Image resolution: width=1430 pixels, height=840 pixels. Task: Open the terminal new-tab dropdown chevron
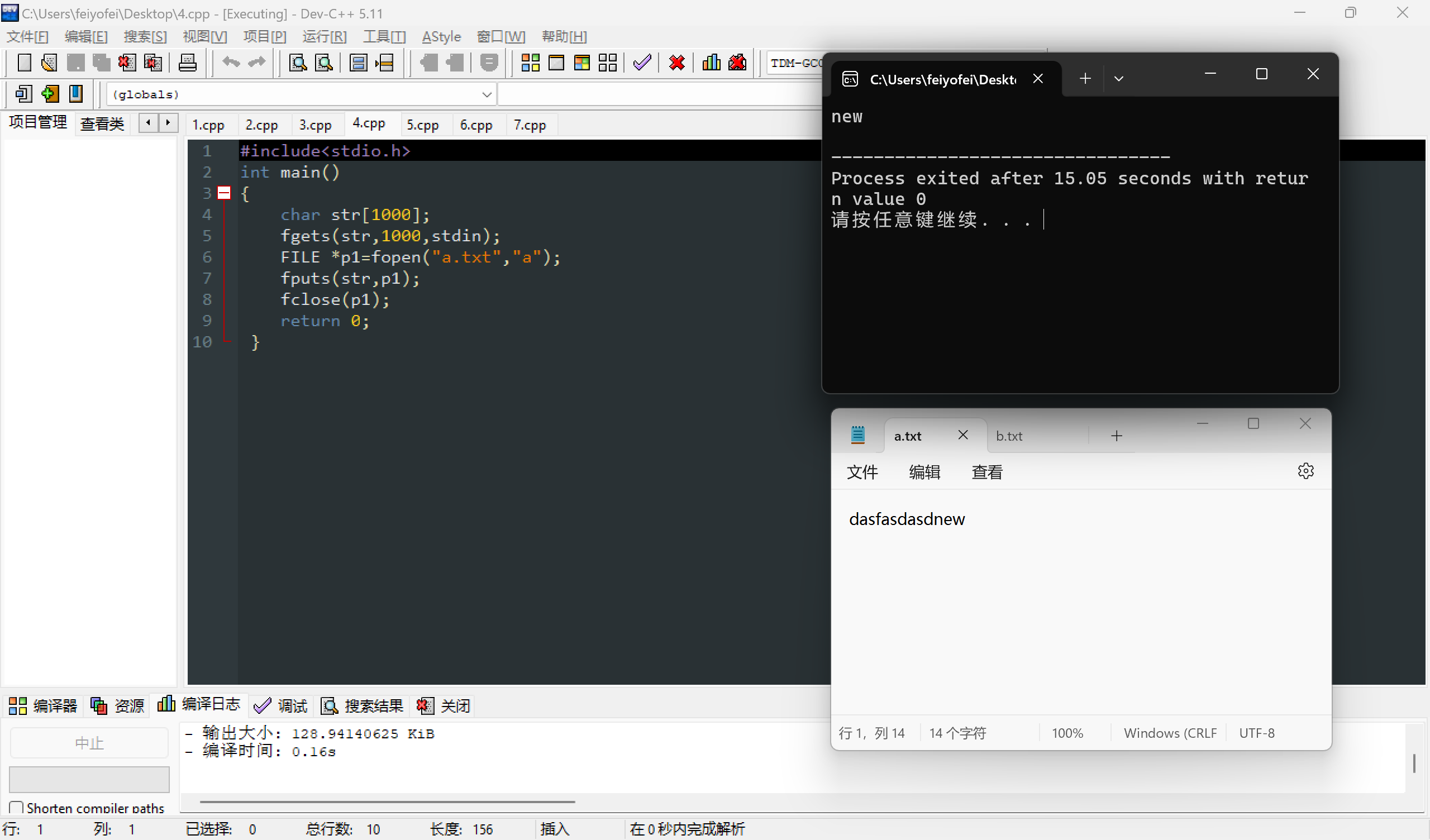pos(1118,79)
